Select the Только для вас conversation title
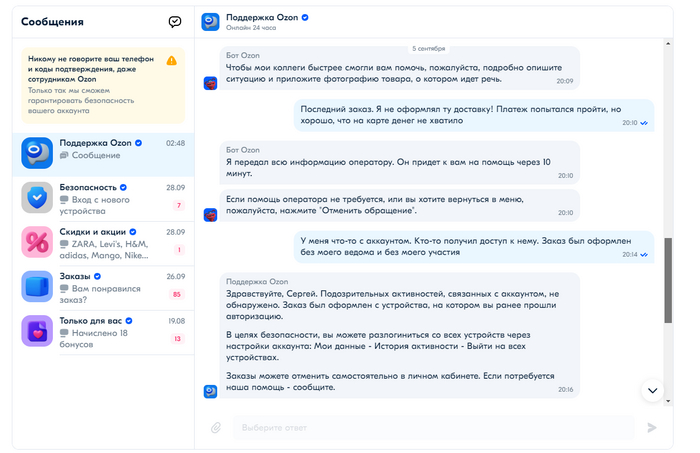The height and width of the screenshot is (453, 700). pyautogui.click(x=91, y=321)
